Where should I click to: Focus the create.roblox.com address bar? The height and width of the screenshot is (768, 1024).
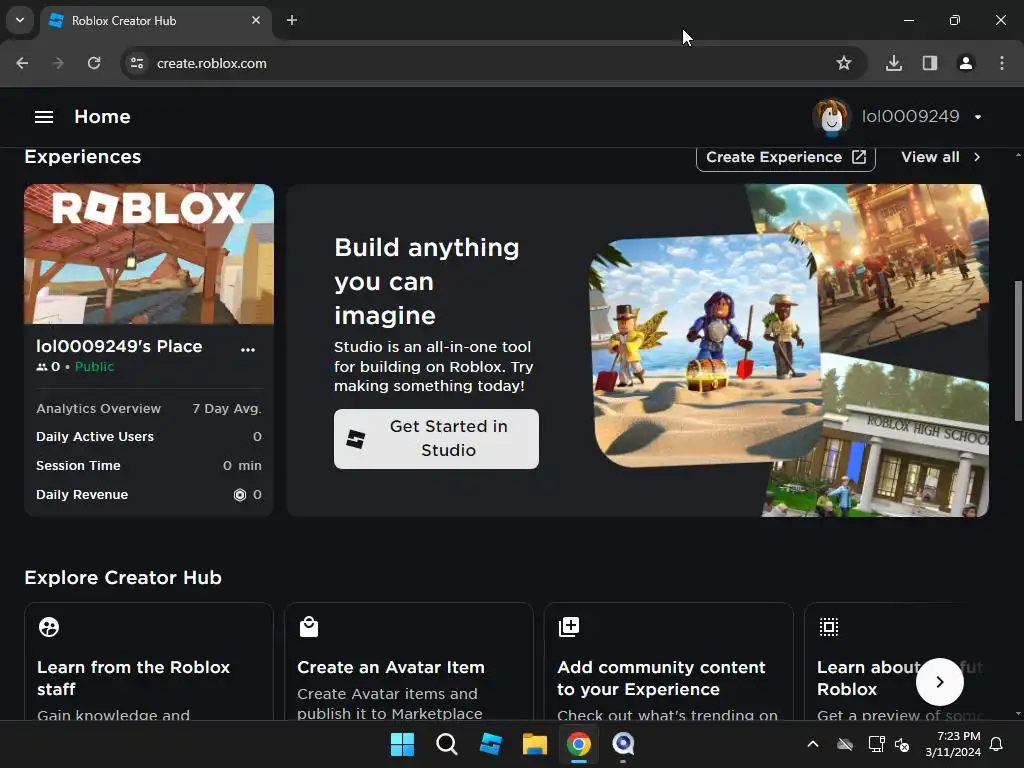pyautogui.click(x=494, y=63)
